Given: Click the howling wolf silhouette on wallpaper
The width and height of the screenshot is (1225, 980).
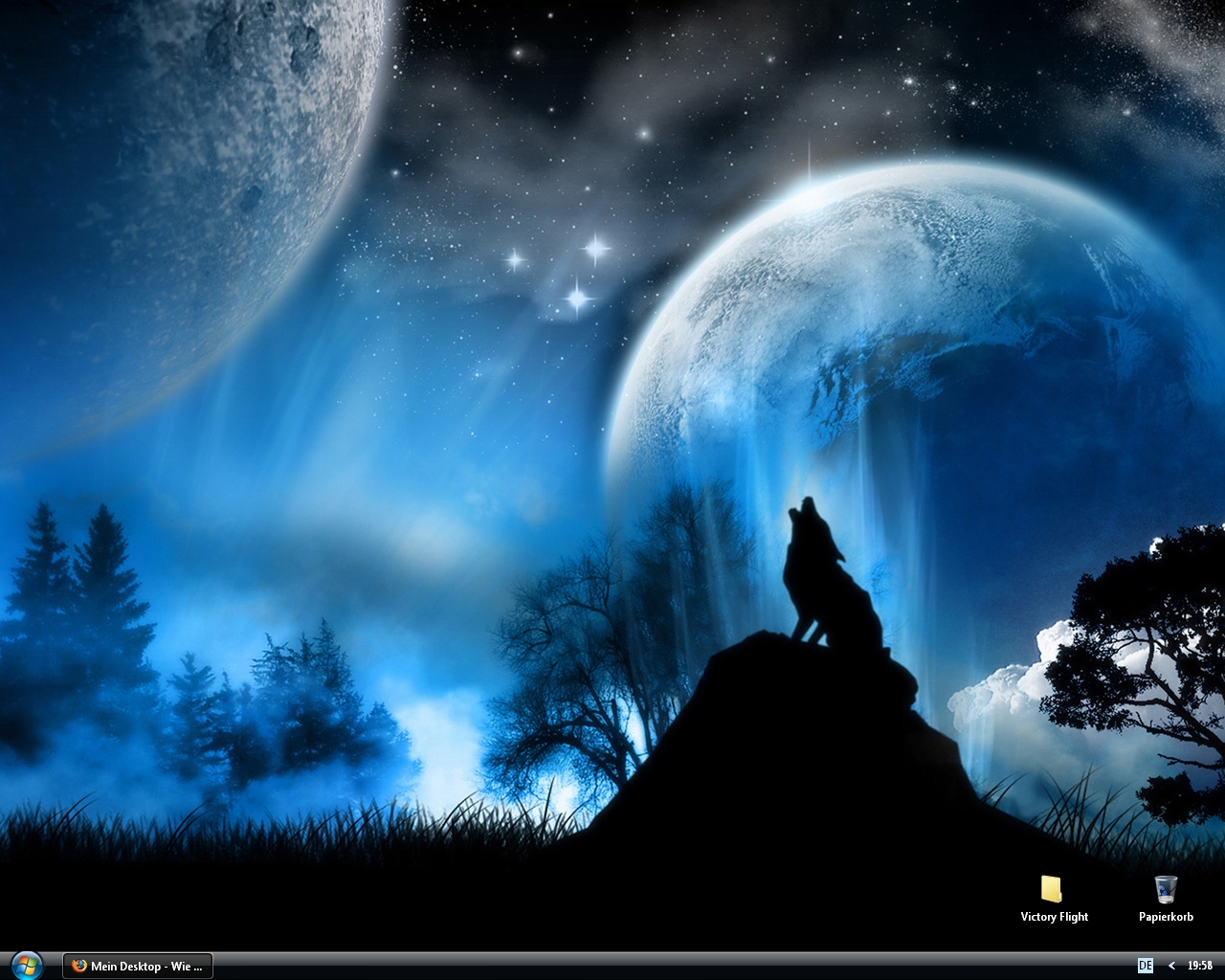Looking at the screenshot, I should point(823,584).
